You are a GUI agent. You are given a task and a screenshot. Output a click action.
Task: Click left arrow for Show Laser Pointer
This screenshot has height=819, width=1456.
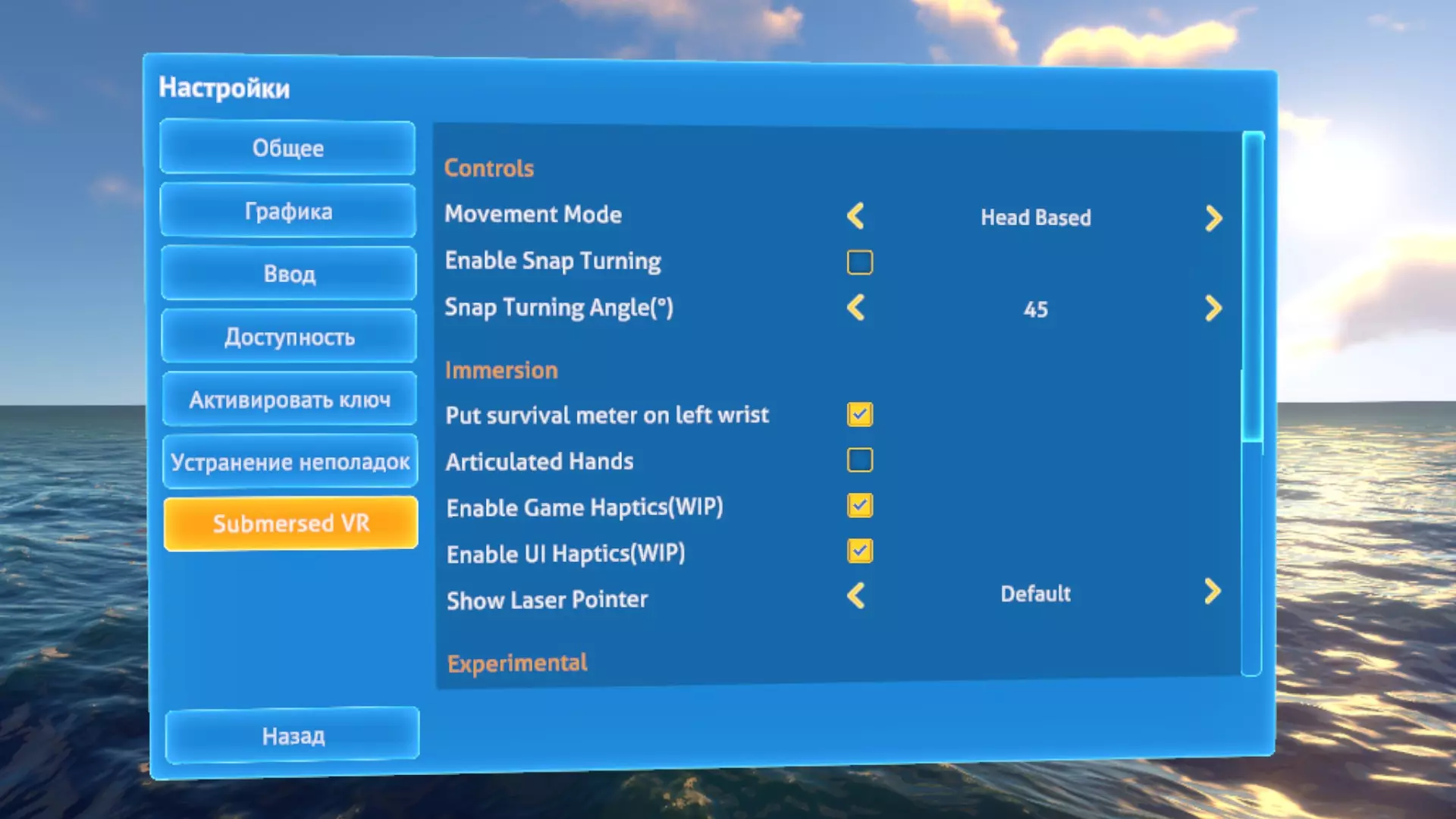click(x=855, y=596)
